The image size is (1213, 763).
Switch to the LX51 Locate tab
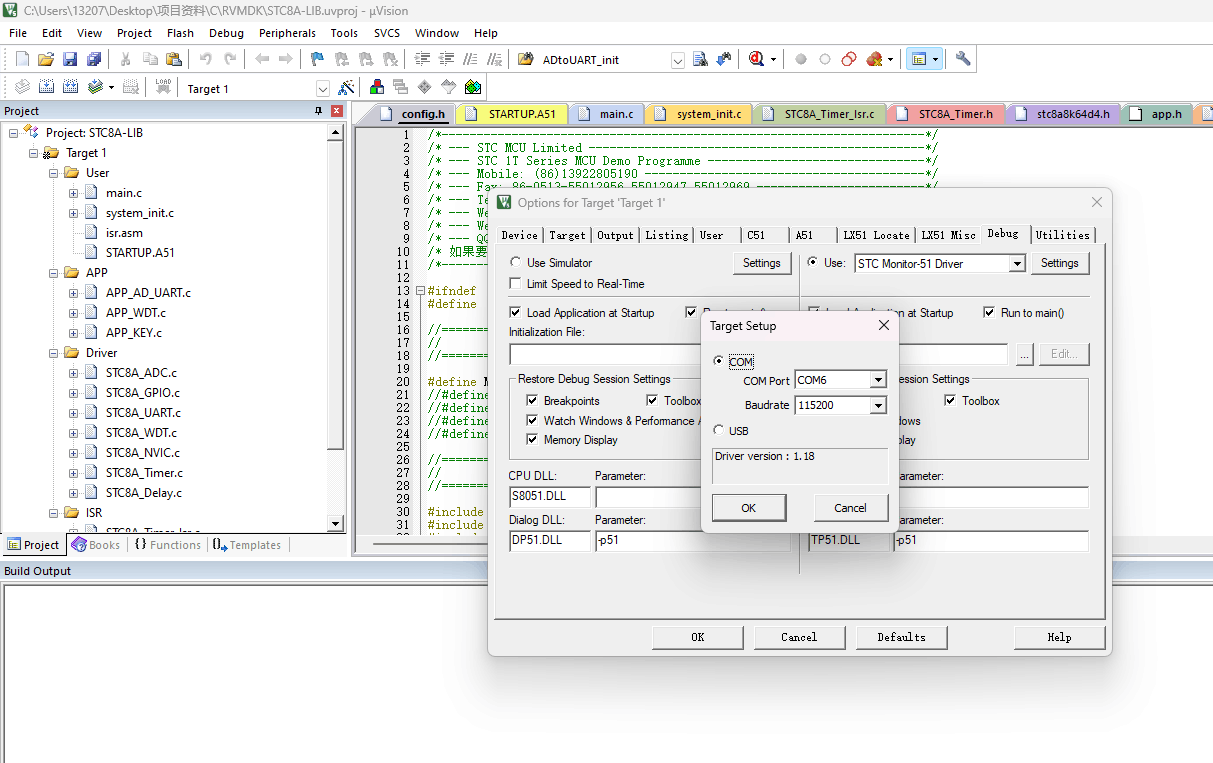pyautogui.click(x=876, y=235)
